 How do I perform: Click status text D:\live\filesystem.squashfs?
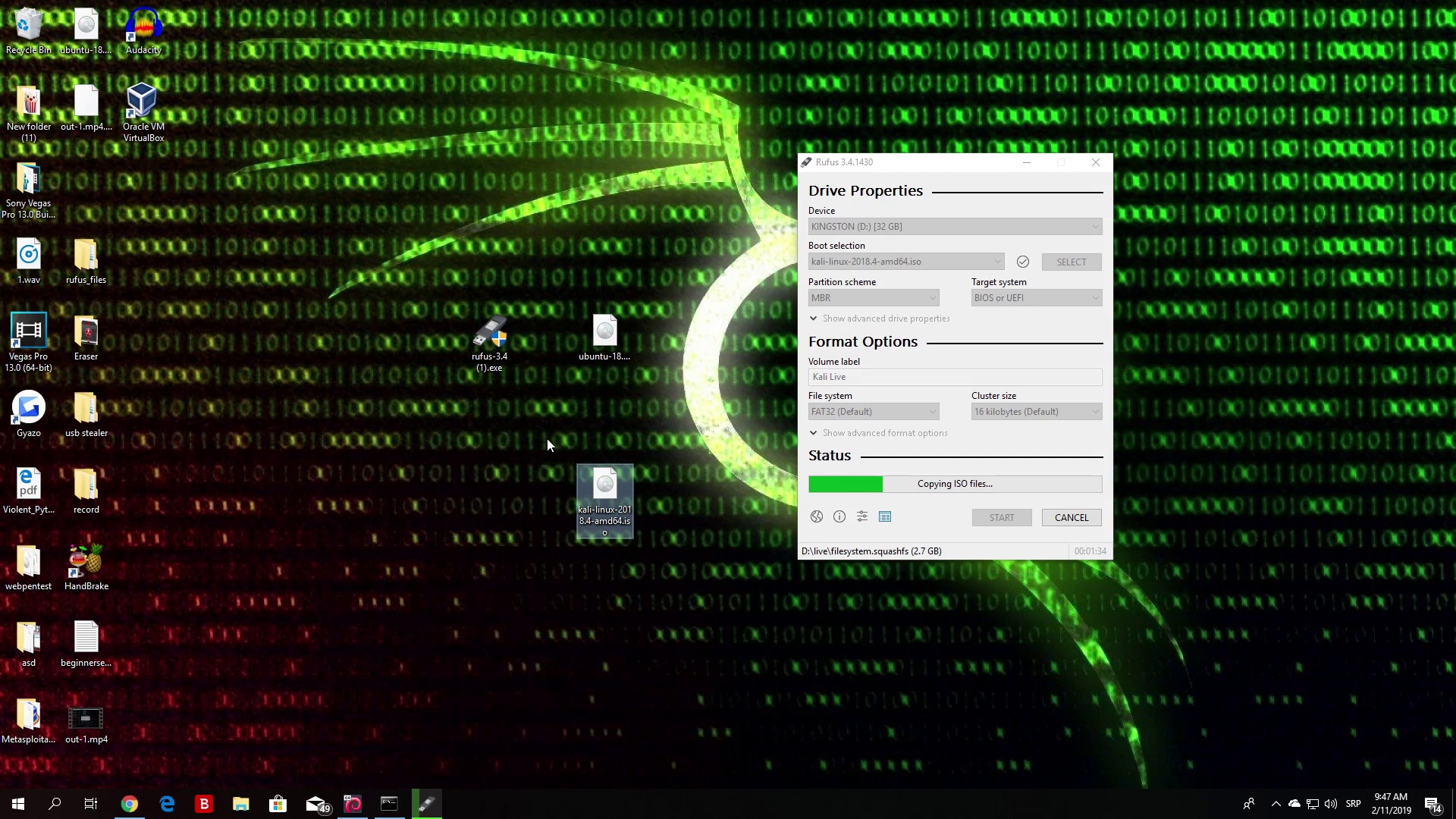tap(871, 551)
